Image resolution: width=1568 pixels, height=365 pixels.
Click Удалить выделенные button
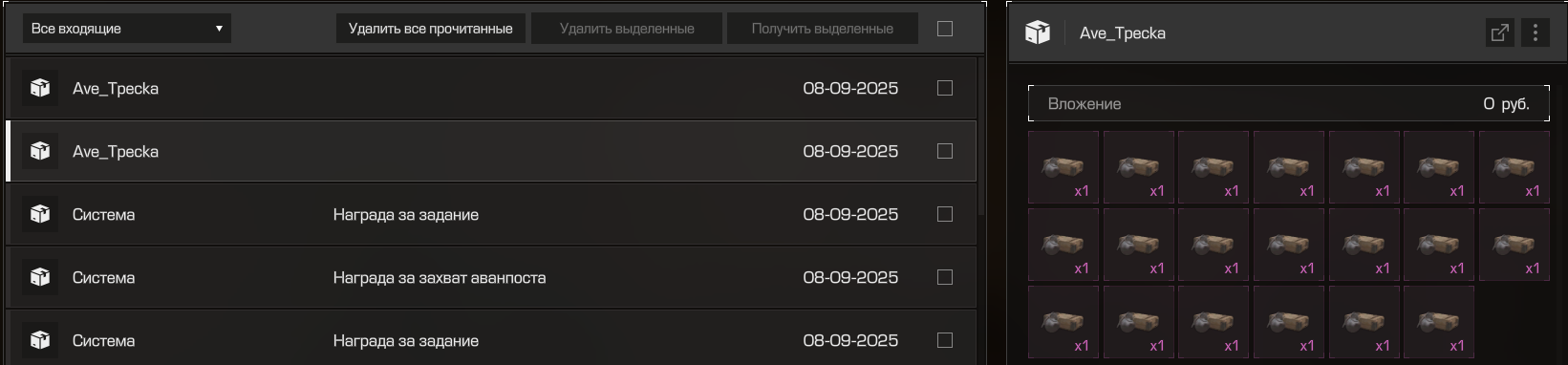(x=627, y=29)
